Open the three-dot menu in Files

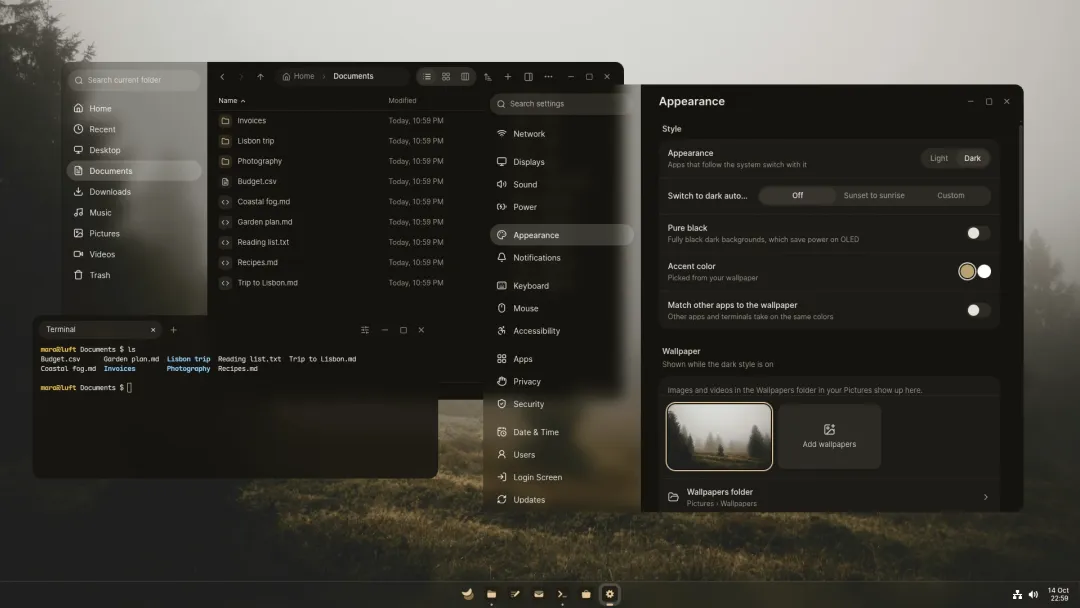(548, 76)
